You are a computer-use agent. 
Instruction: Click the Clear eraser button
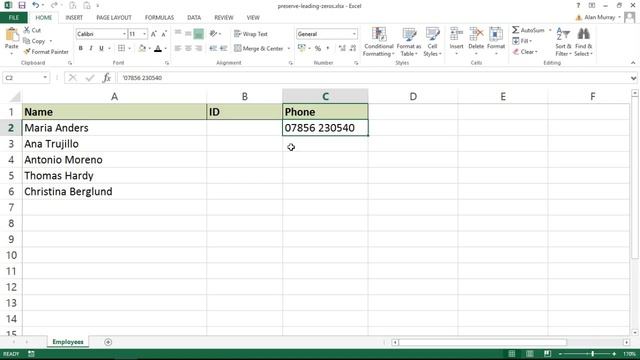525,52
